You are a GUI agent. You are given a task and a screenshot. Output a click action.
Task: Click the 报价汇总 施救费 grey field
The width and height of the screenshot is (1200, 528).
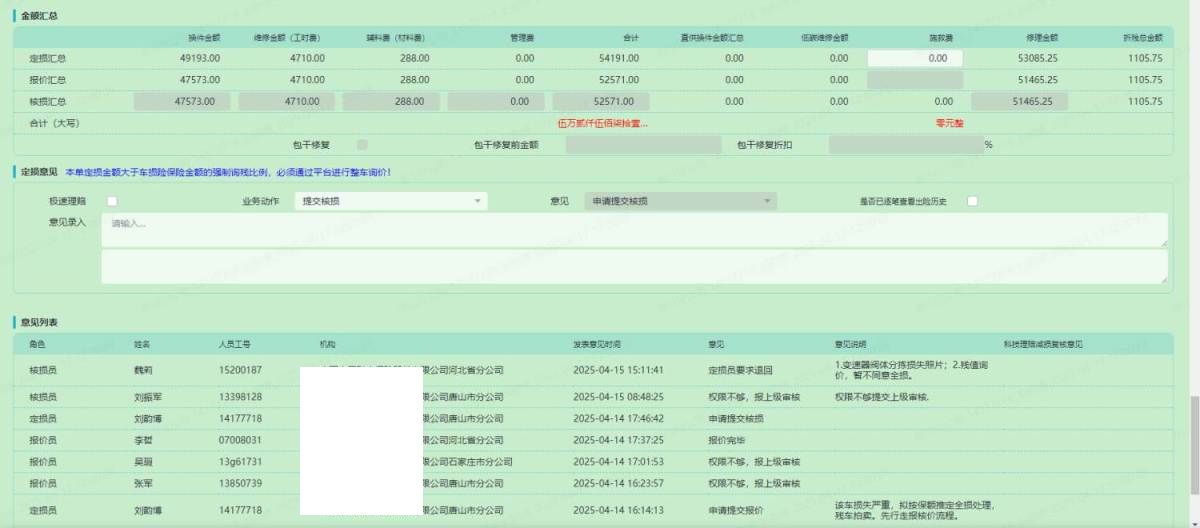coord(914,79)
